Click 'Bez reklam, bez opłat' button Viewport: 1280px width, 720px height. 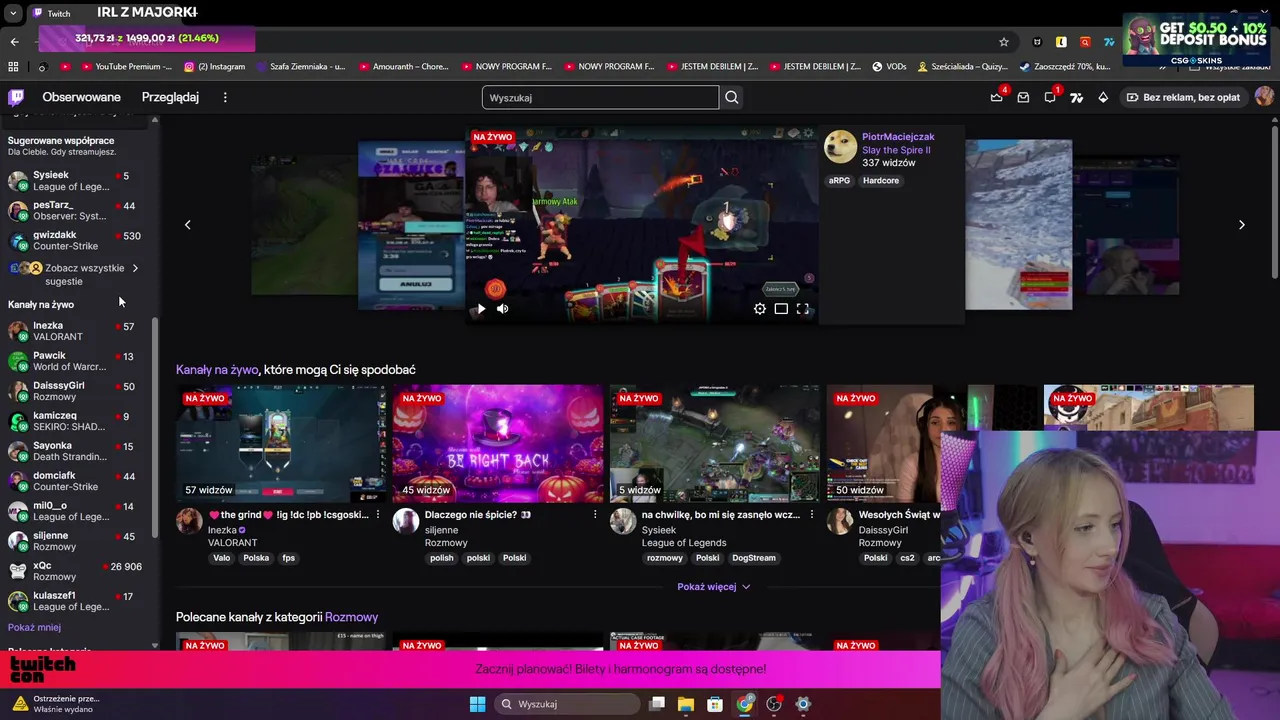(1183, 97)
